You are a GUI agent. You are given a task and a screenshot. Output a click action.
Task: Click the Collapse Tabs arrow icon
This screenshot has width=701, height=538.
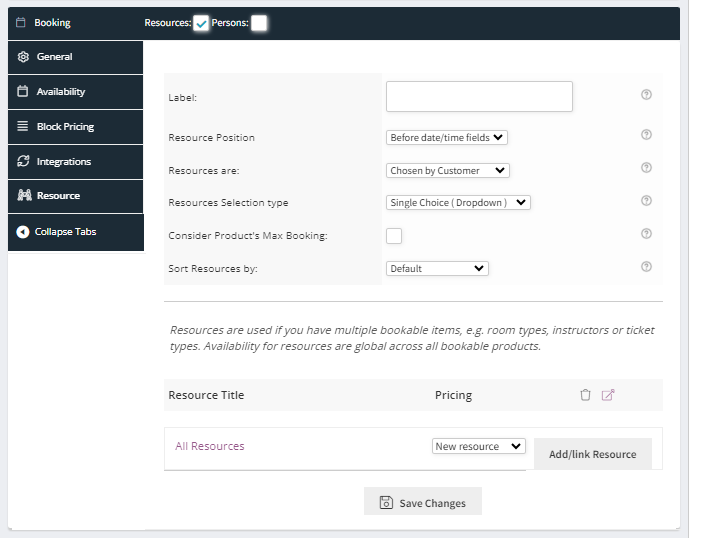(23, 232)
